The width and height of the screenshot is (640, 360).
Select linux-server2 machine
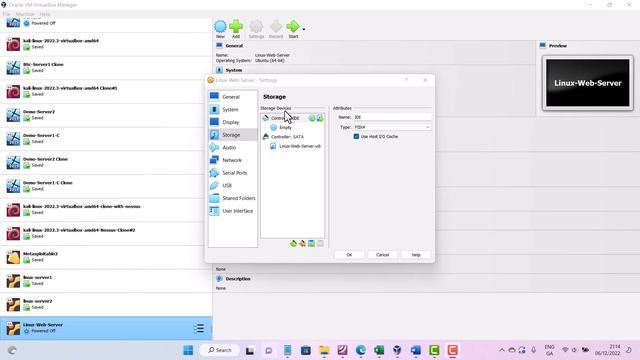tap(106, 304)
